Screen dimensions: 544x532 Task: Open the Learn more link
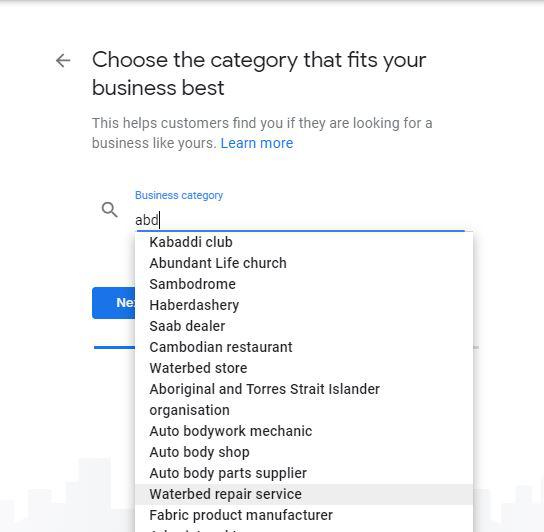coord(257,143)
